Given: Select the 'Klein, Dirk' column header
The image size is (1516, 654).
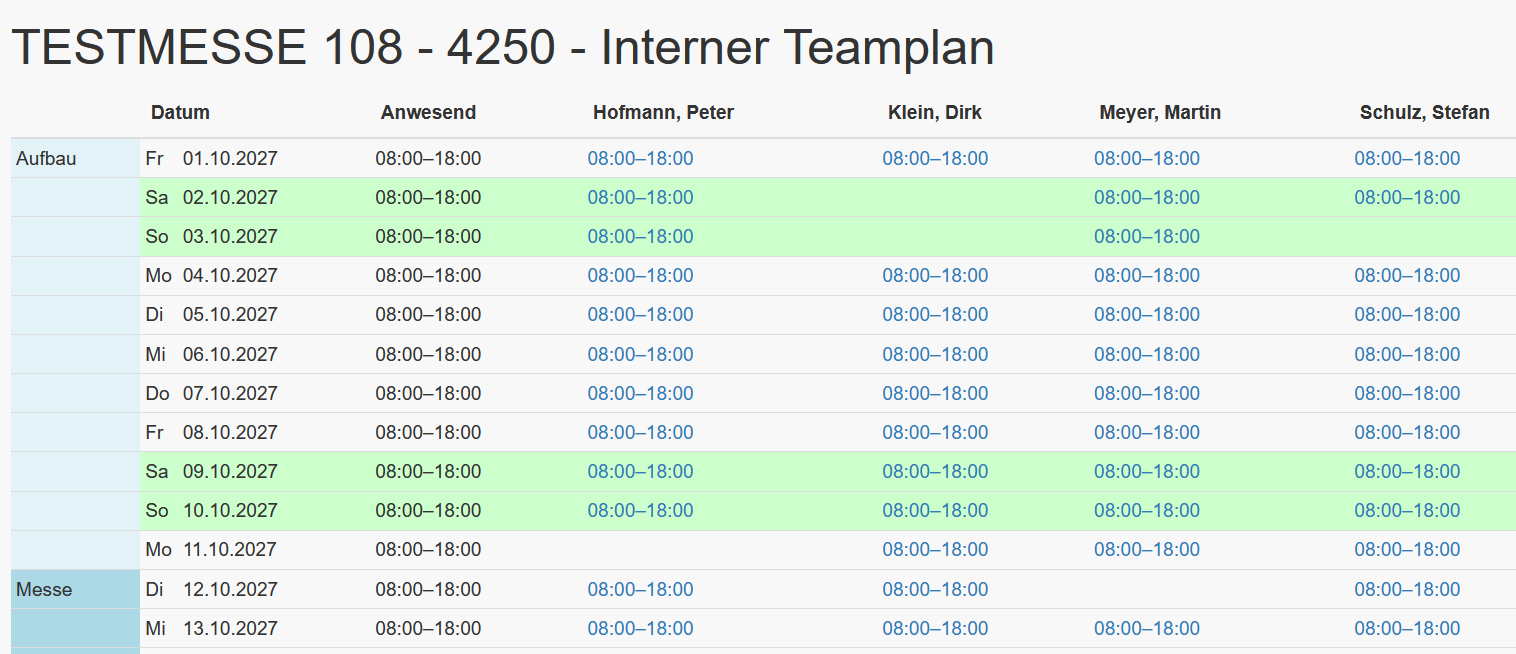Looking at the screenshot, I should [x=935, y=112].
